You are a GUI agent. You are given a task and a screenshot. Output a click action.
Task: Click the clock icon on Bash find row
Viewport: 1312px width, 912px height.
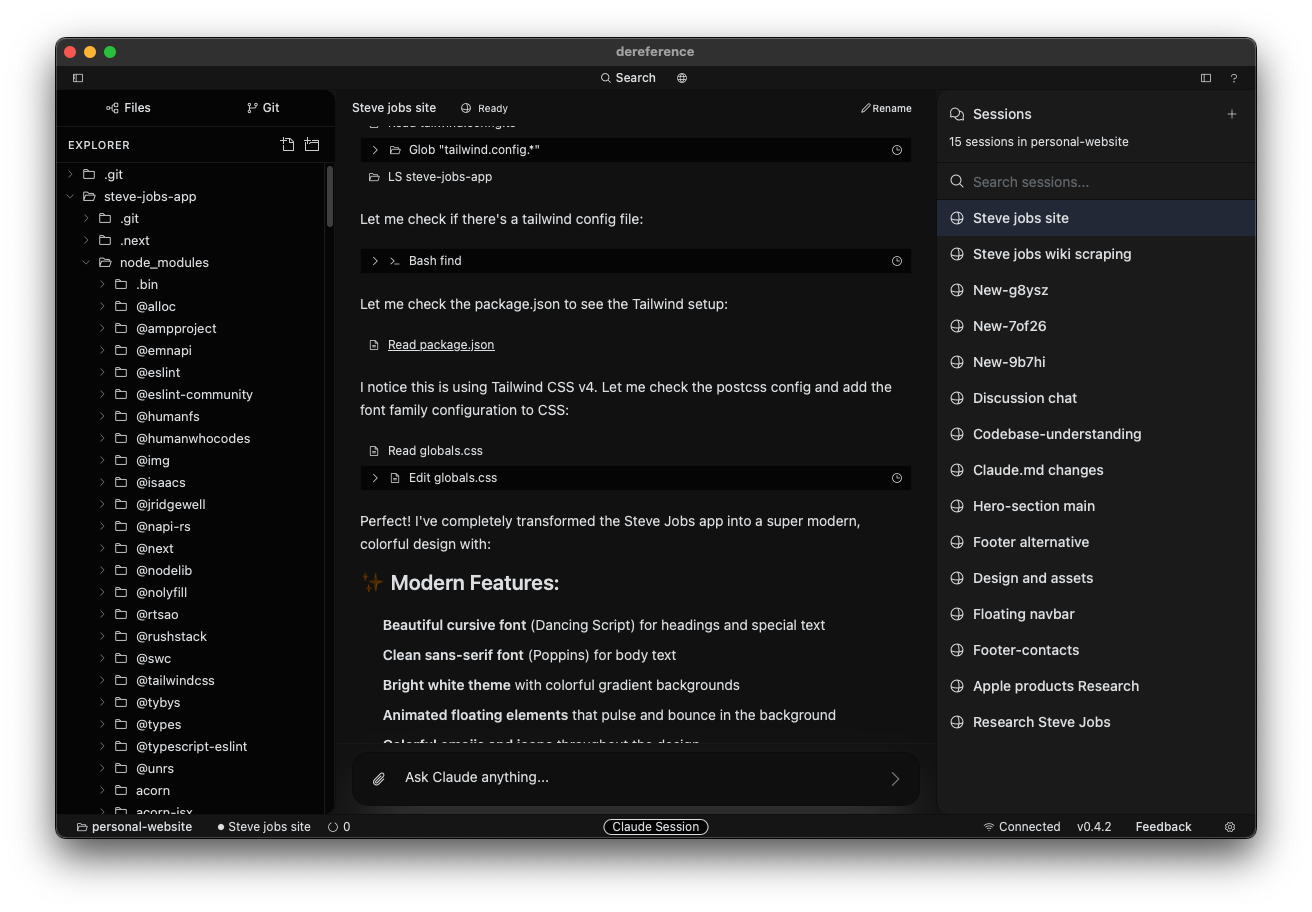[x=897, y=261]
